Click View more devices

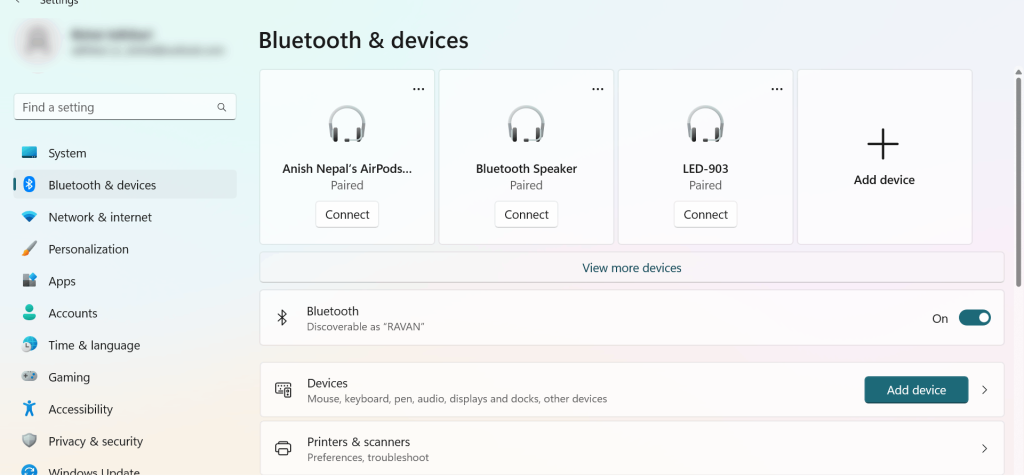click(632, 268)
